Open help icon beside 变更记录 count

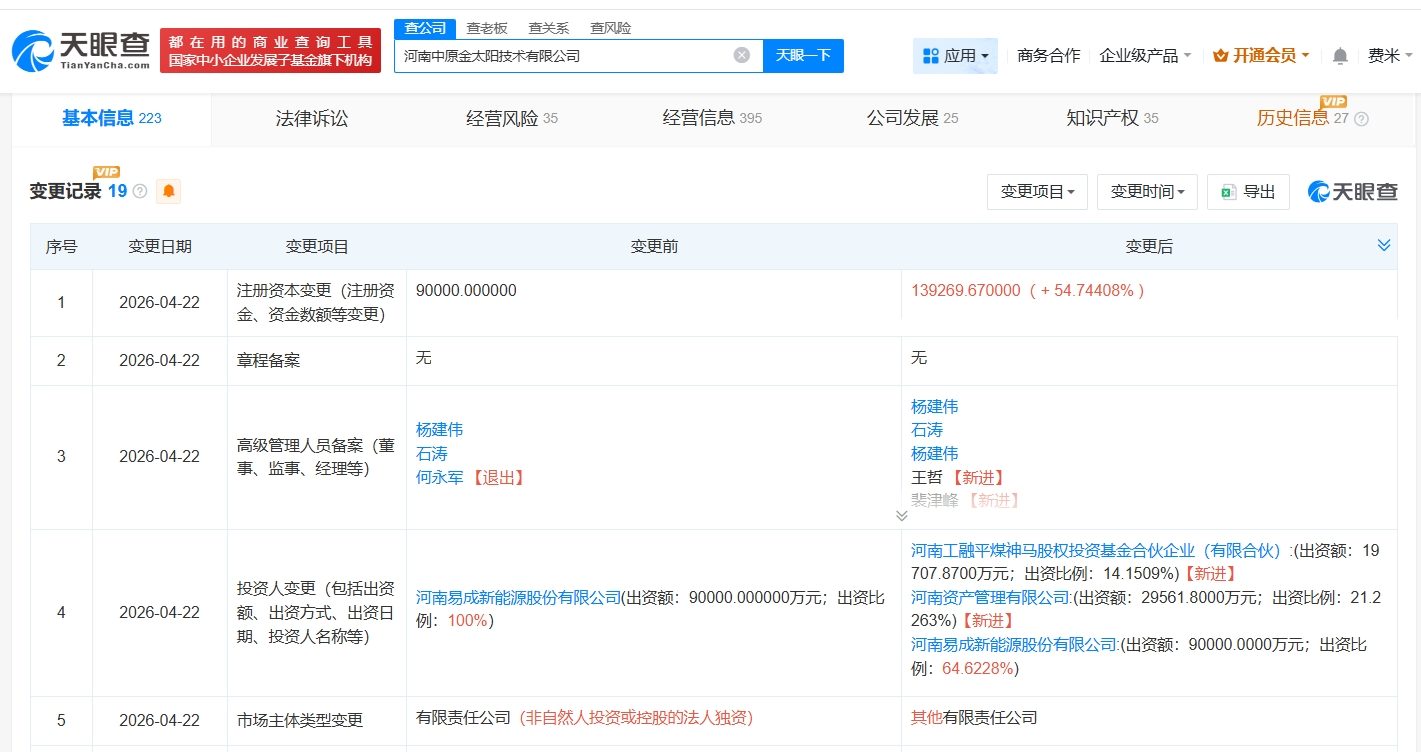[139, 191]
